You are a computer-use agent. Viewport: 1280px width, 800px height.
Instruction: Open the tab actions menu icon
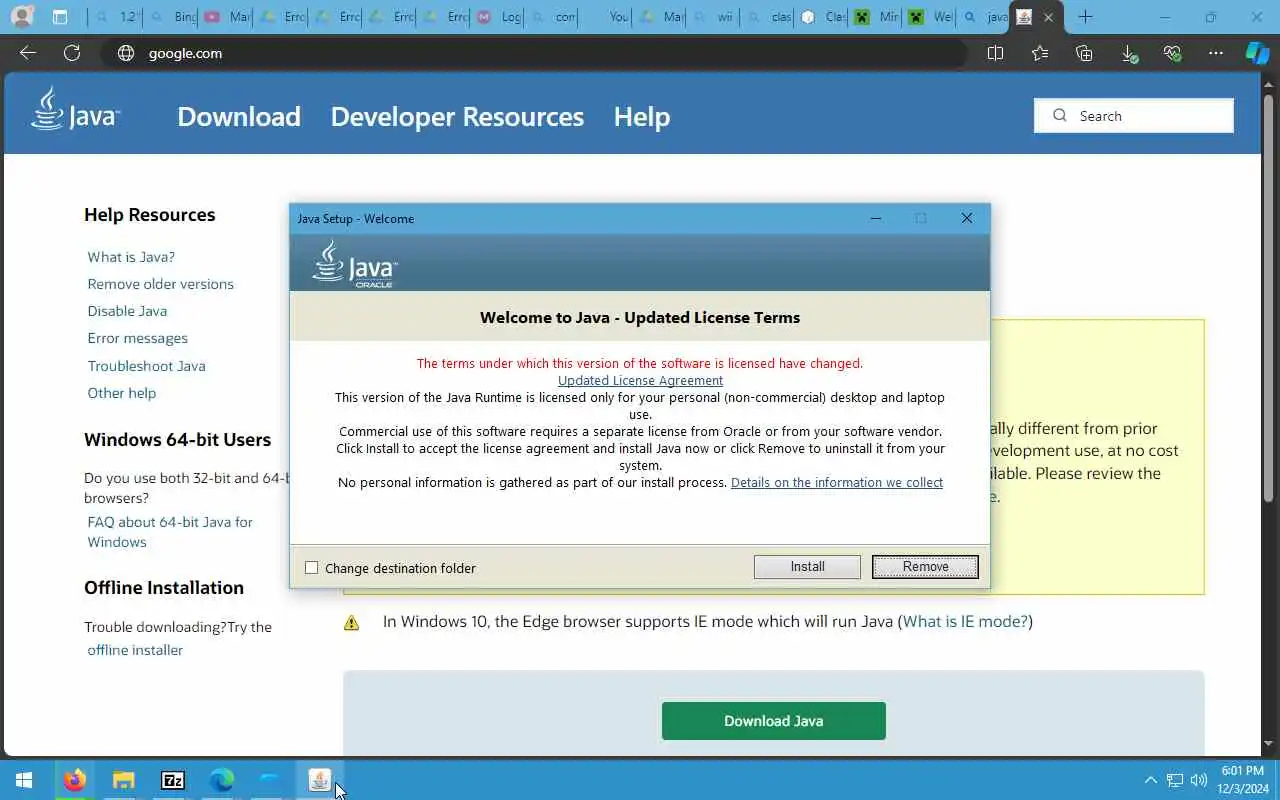(x=60, y=17)
